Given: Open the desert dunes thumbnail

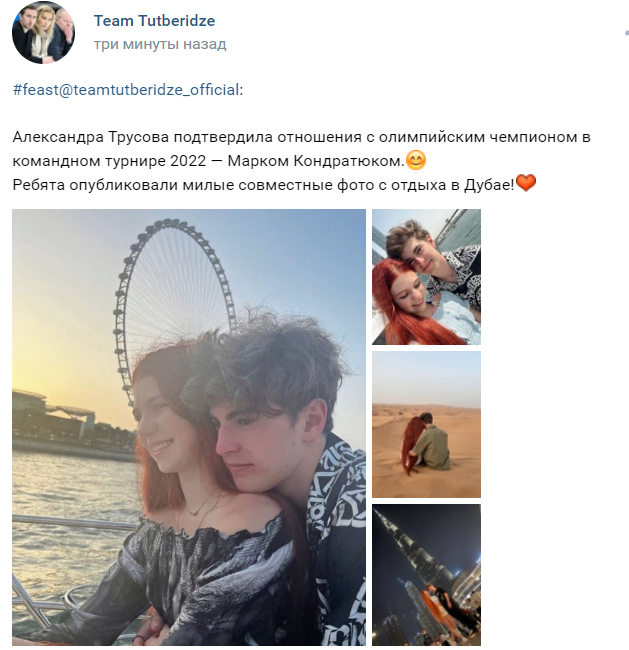Looking at the screenshot, I should (426, 424).
